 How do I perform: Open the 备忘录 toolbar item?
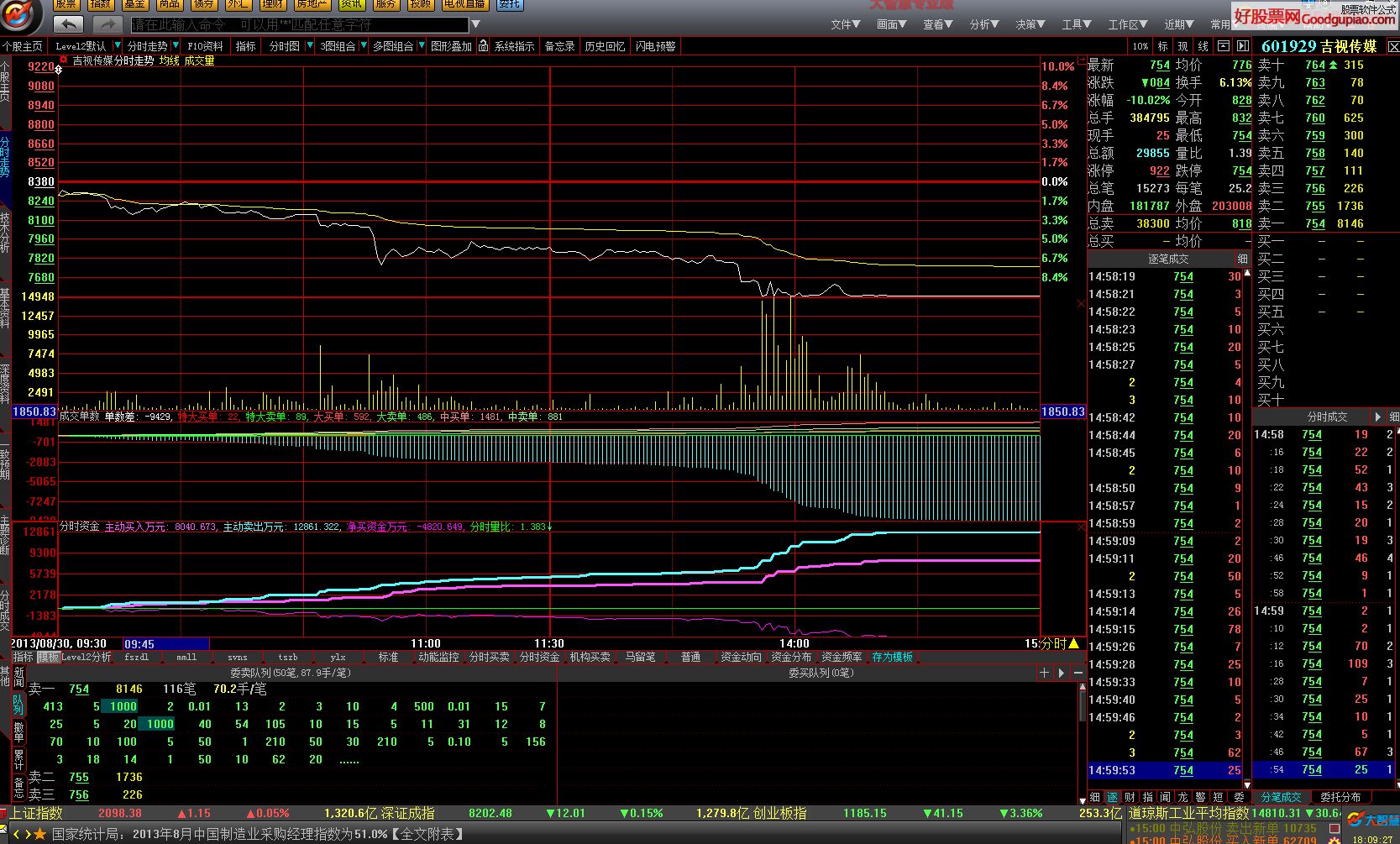559,46
